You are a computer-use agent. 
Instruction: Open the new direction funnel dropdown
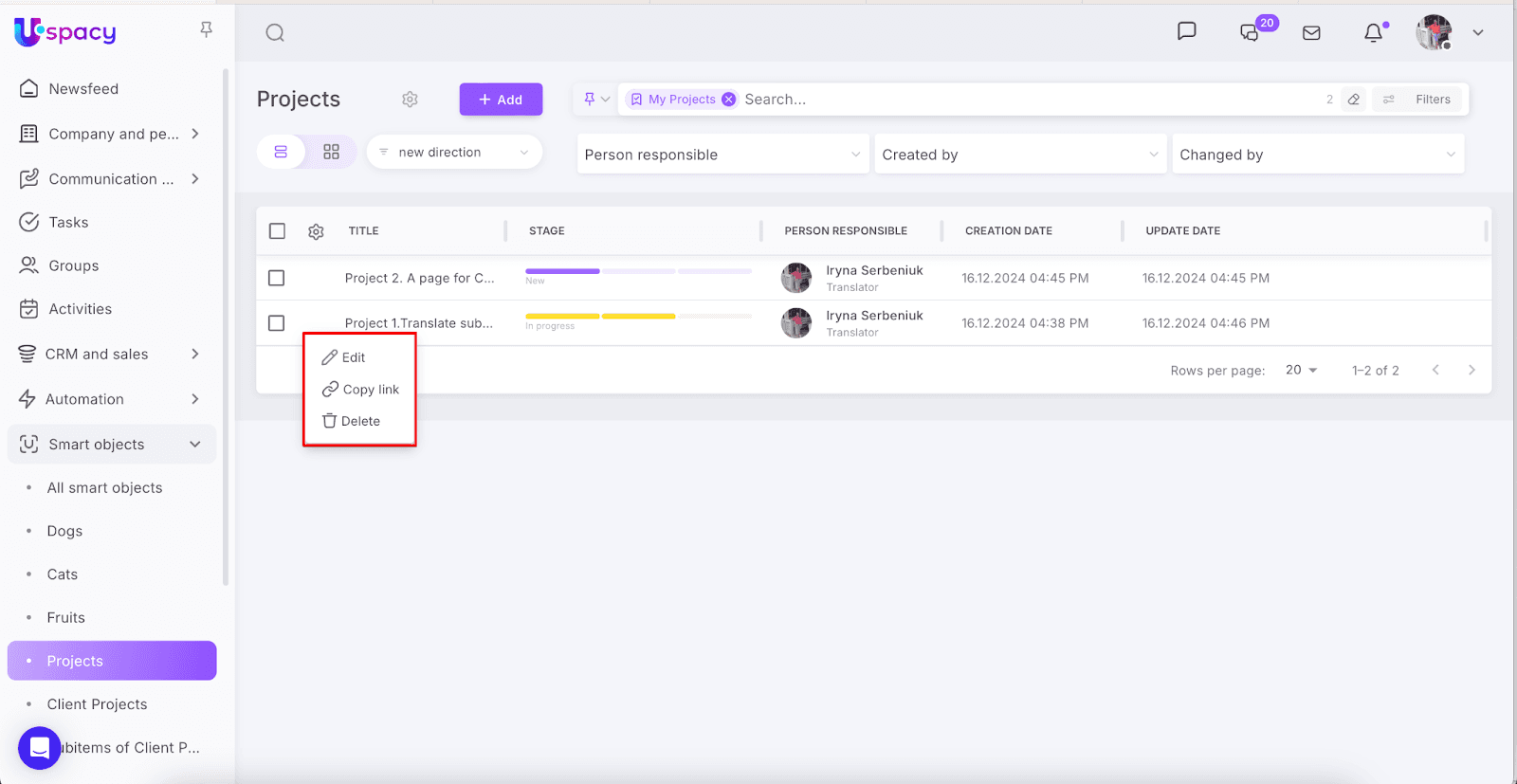point(454,152)
